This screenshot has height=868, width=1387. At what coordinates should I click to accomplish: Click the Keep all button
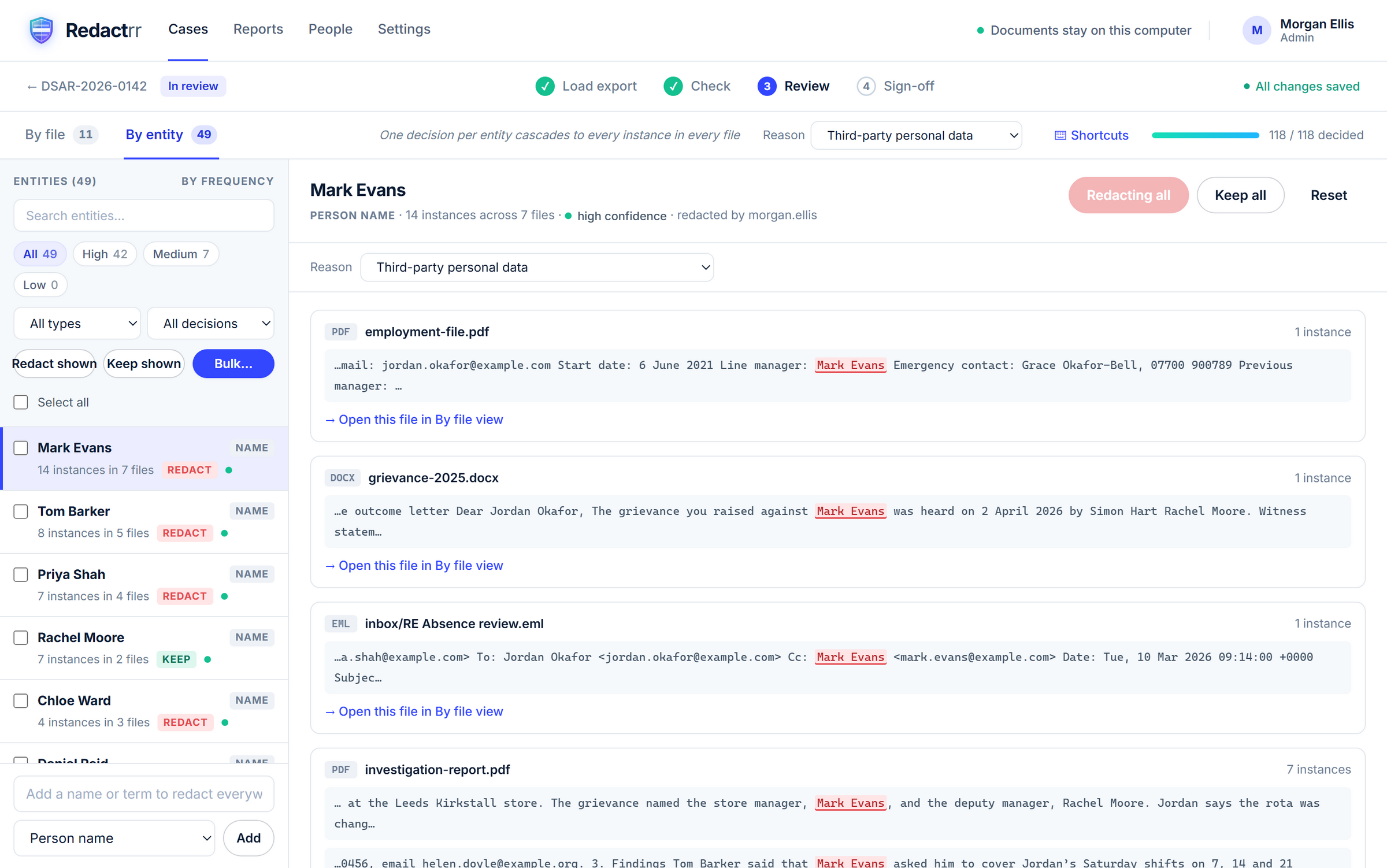tap(1240, 195)
